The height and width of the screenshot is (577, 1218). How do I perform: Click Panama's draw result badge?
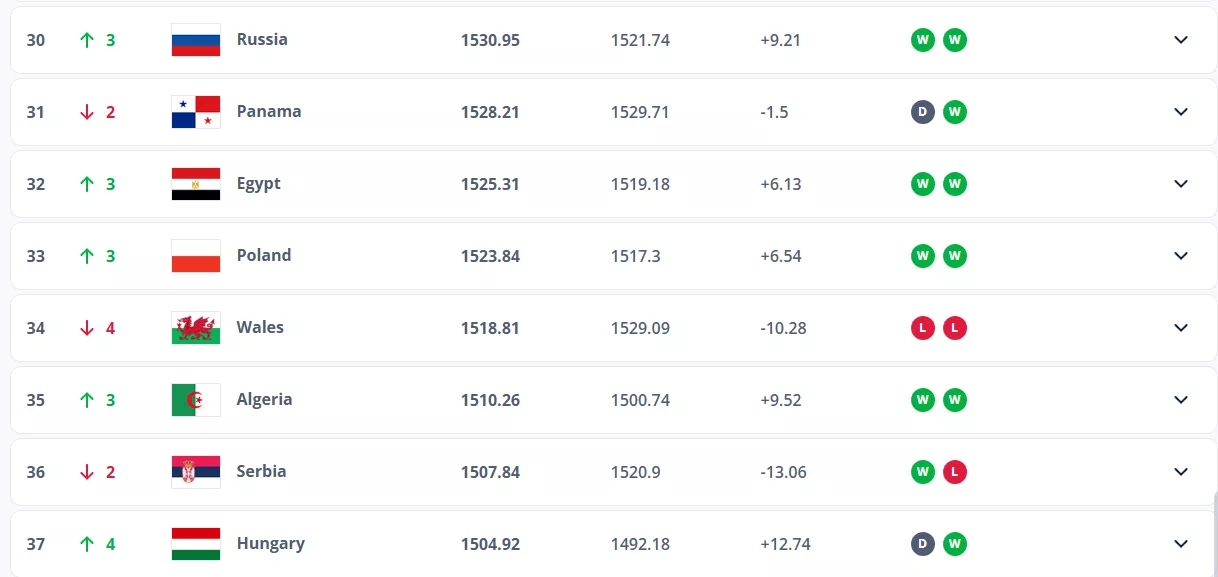pyautogui.click(x=922, y=112)
